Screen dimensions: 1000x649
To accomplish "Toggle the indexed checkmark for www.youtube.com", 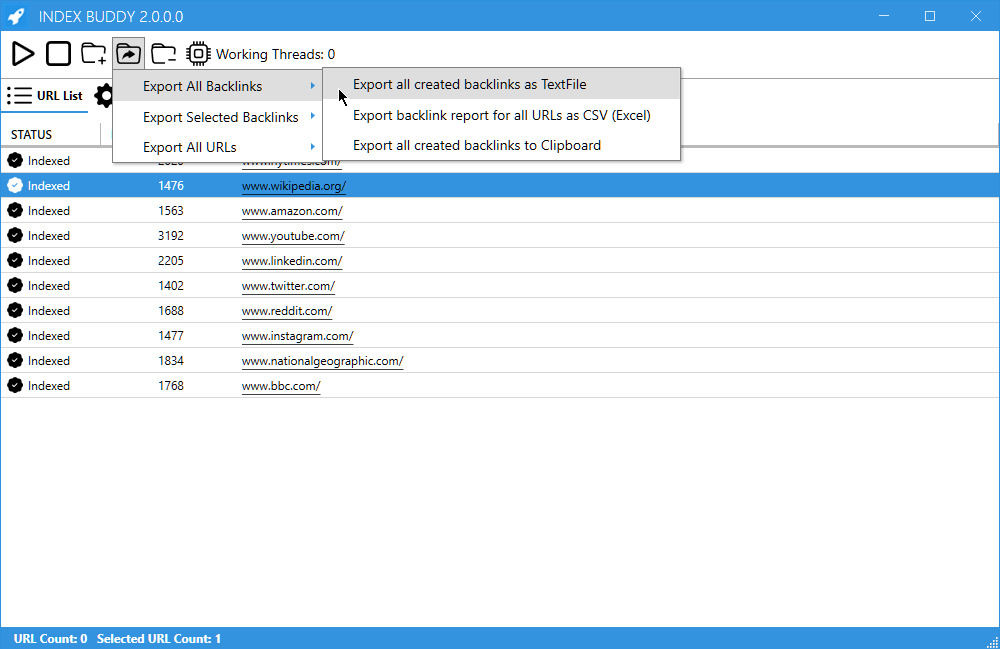I will (14, 235).
